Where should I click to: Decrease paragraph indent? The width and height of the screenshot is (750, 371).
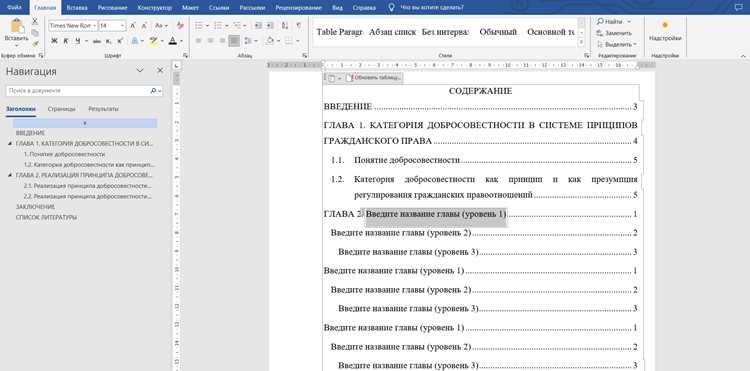pyautogui.click(x=258, y=25)
